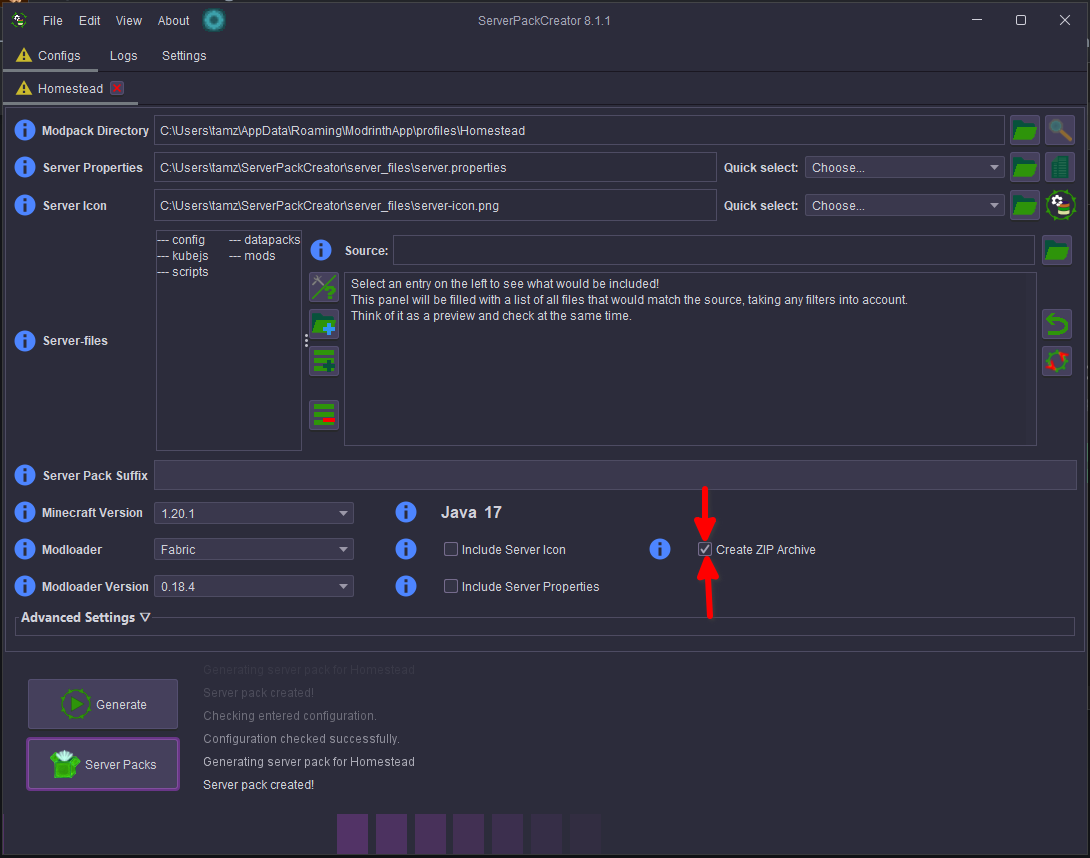Screen dimensions: 1090x858
Task: Browse folder for Server Properties file
Action: coord(1025,168)
